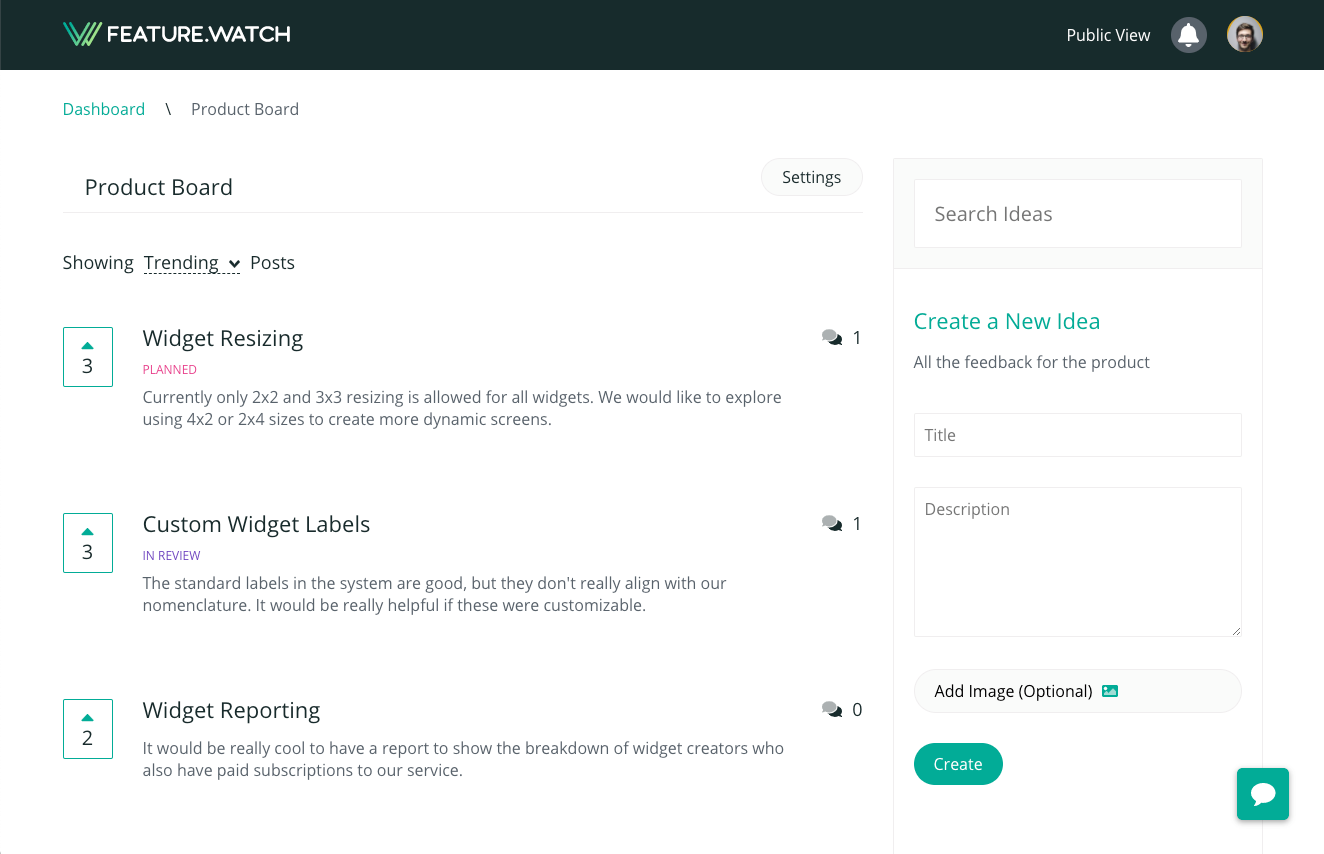Open your profile avatar menu
Viewport: 1324px width, 854px height.
click(x=1244, y=34)
